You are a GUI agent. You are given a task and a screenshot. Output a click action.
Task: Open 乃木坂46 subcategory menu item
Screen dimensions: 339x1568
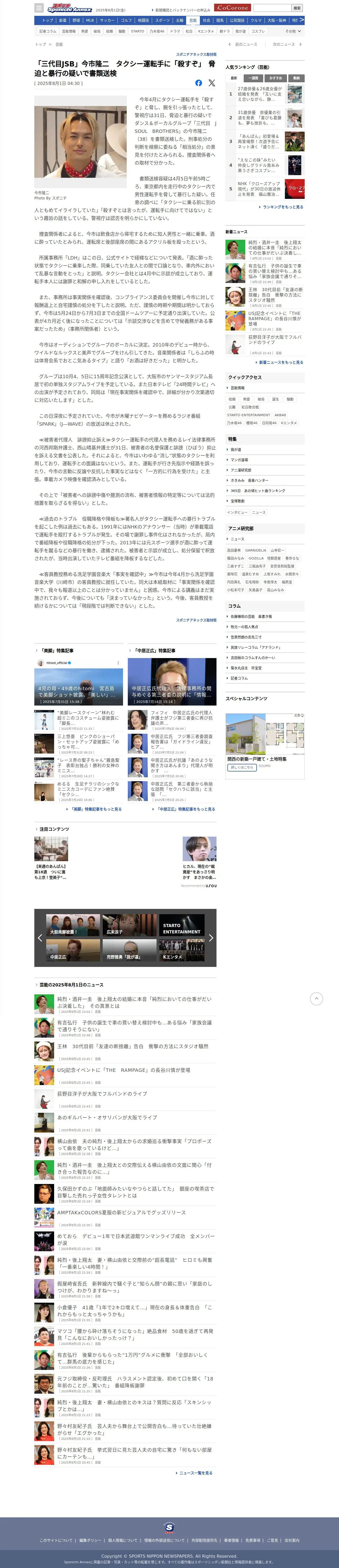point(157,31)
